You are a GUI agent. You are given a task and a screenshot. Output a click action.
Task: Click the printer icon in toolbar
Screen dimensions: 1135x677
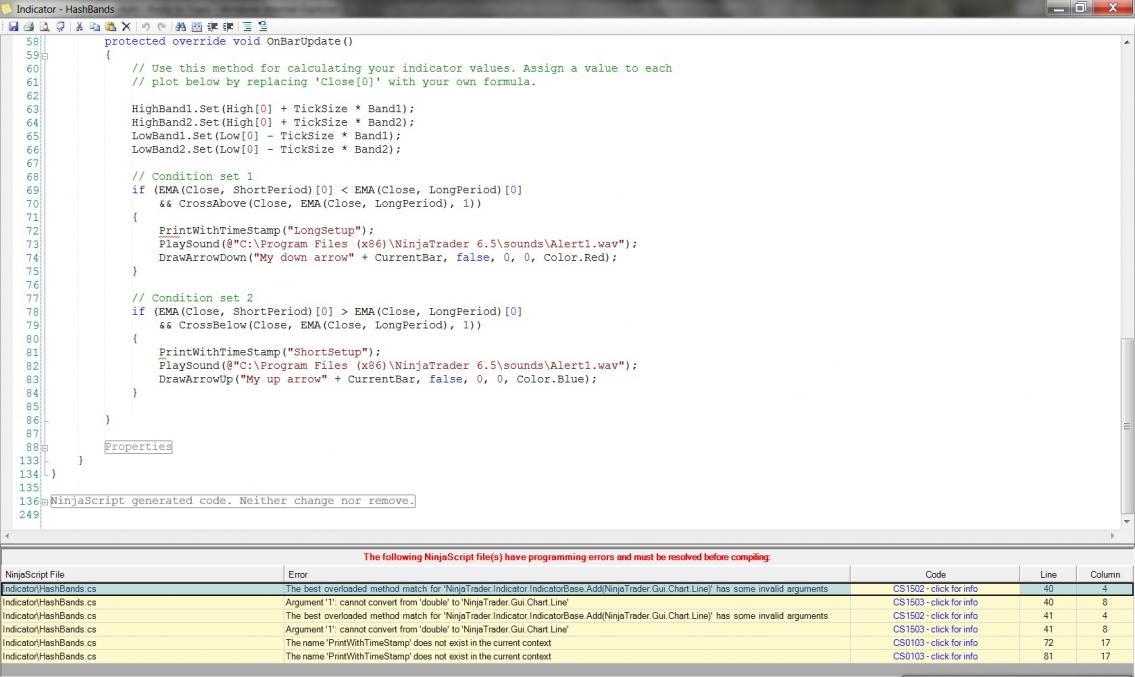[x=28, y=26]
